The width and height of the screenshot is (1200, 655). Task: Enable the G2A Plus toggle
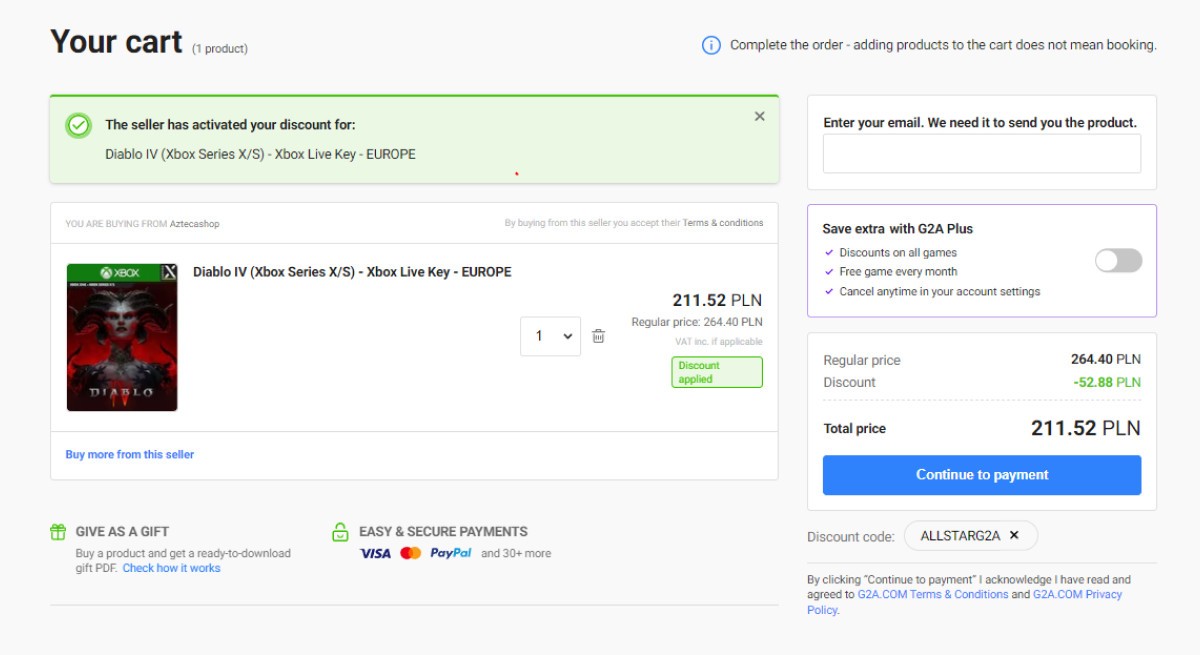[1118, 261]
